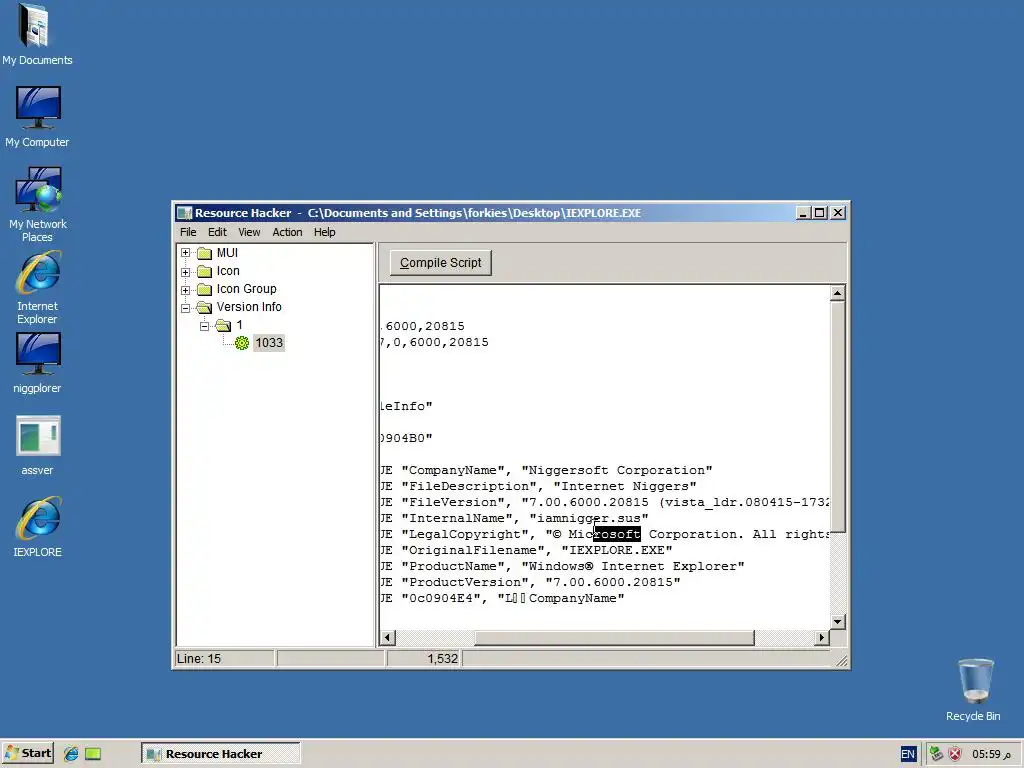Select IEXPLORE file on desktop
Screen dimensions: 1024x768
pos(37,528)
